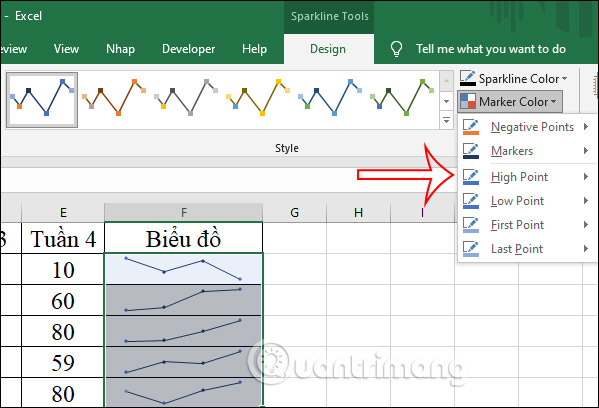Screen dimensions: 599x408
Task: Select column F header
Action: coord(184,212)
